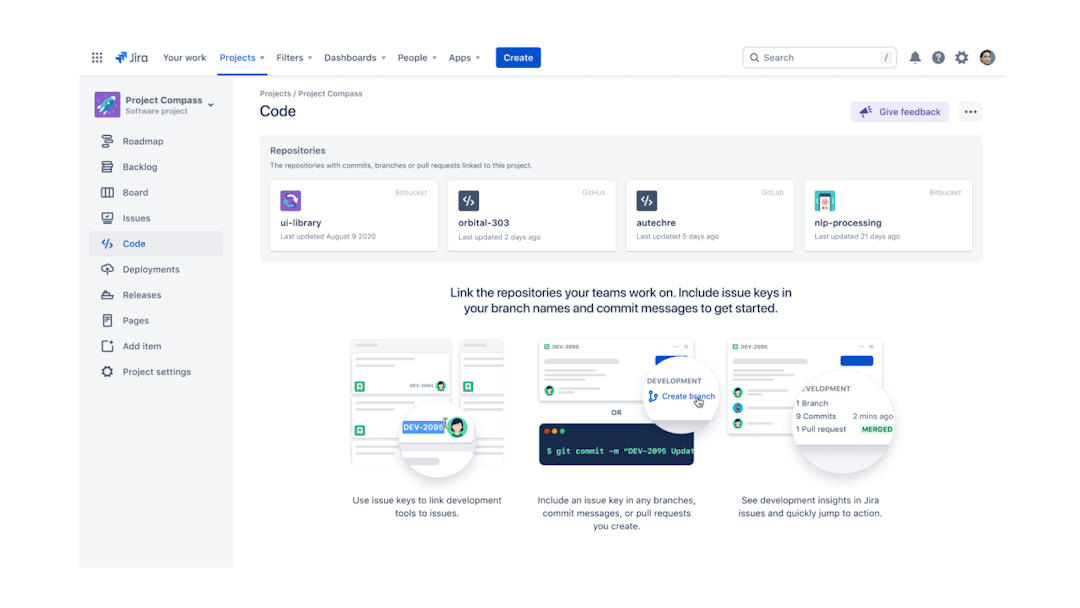Expand the Projects navigation menu
Screen dimensions: 1080x608
[241, 57]
